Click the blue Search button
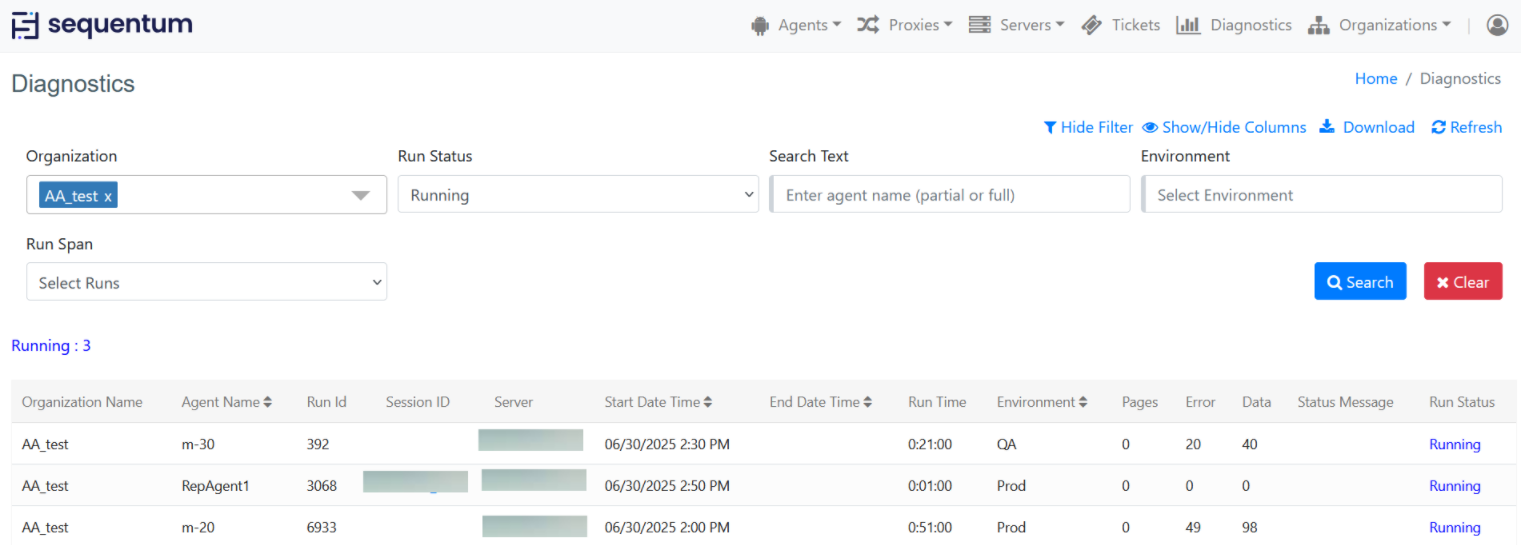 coord(1360,282)
